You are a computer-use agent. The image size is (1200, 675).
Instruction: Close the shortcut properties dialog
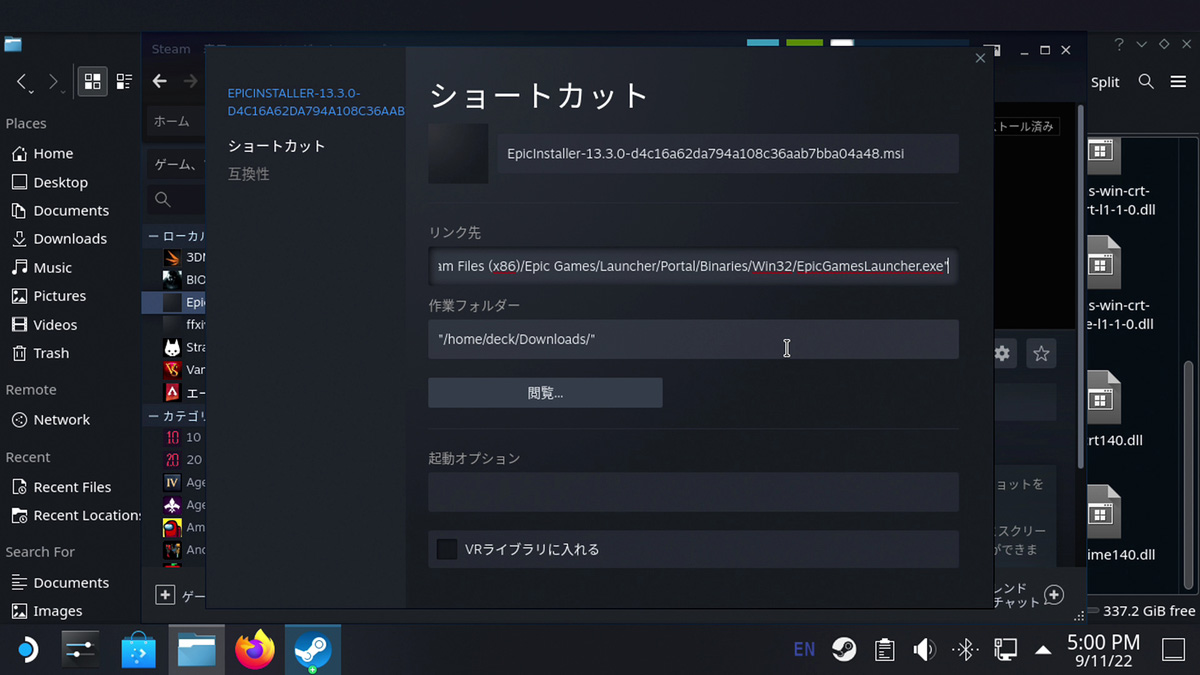click(x=980, y=58)
